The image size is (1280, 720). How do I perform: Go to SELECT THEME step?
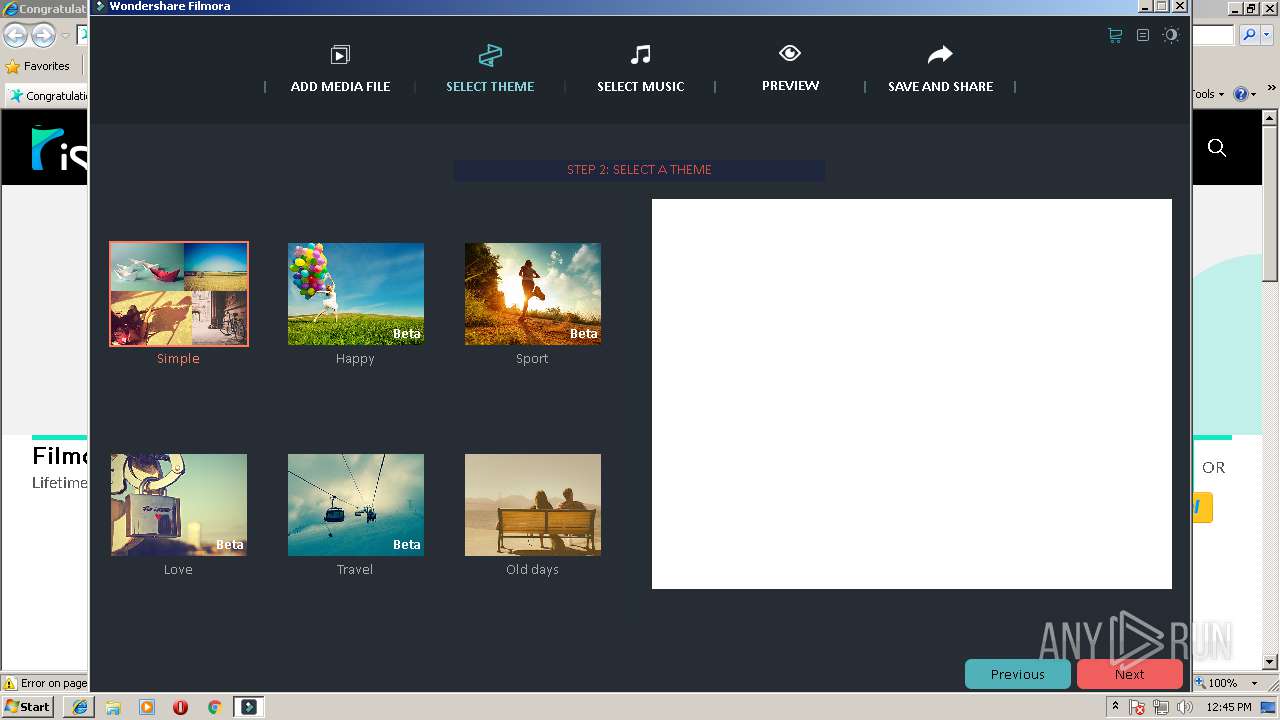pos(490,87)
